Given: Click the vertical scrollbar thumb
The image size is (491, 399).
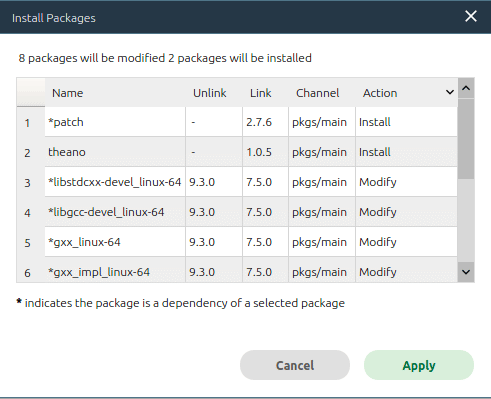Looking at the screenshot, I should coord(466,139).
